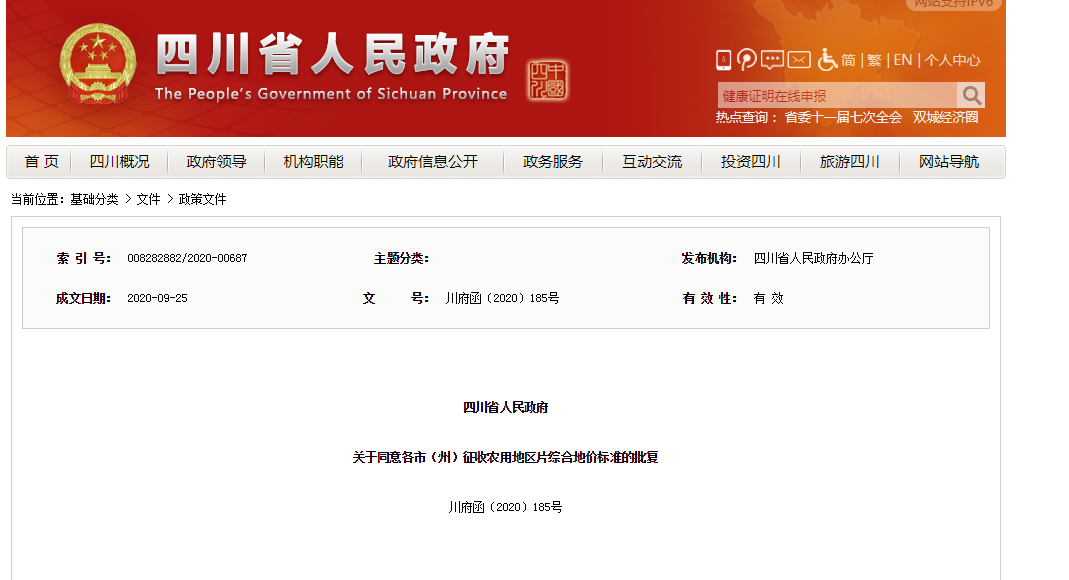Click the search input field
This screenshot has height=580, width=1069.
(x=836, y=96)
